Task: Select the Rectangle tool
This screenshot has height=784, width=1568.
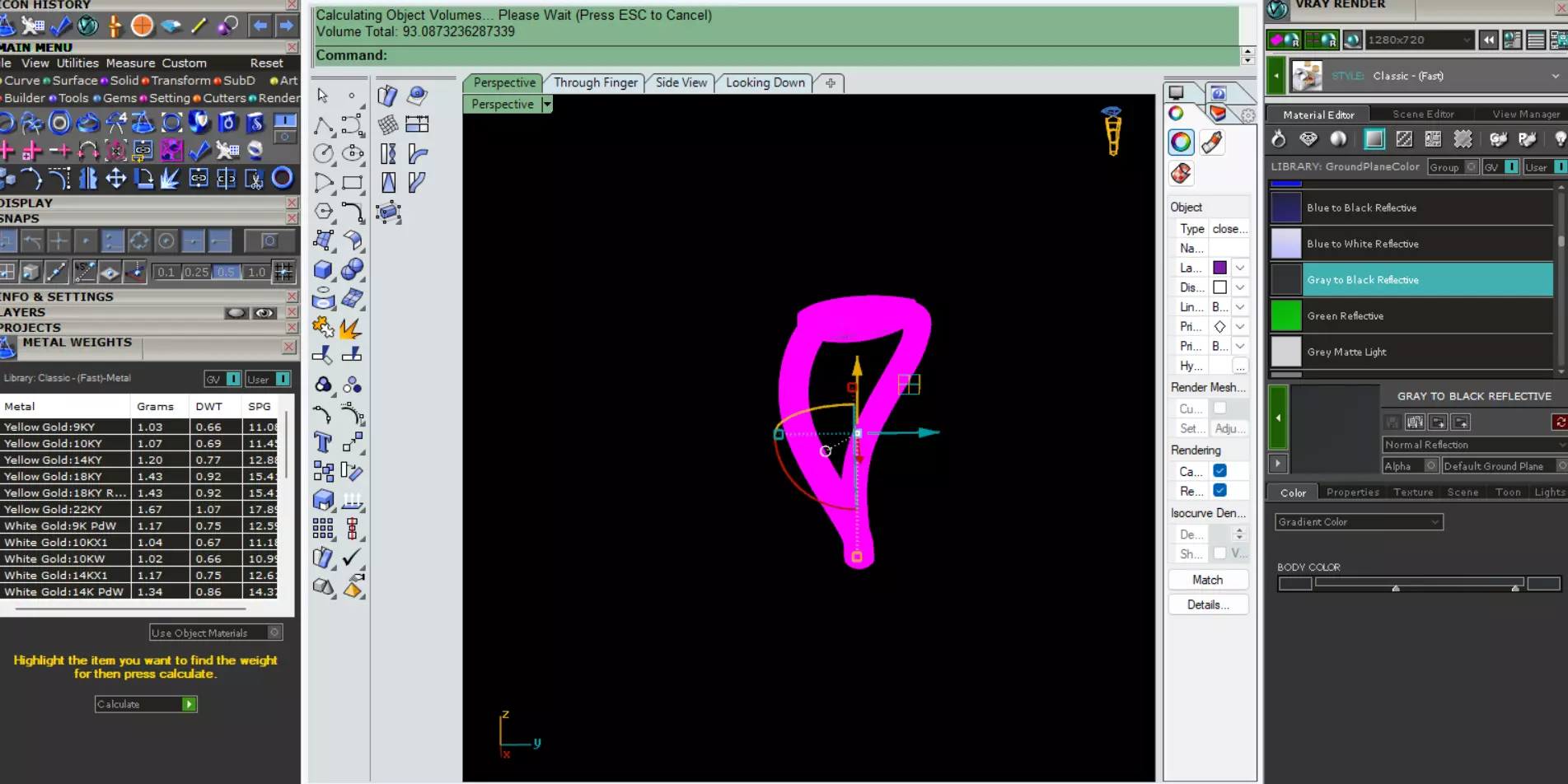Action: (x=353, y=182)
